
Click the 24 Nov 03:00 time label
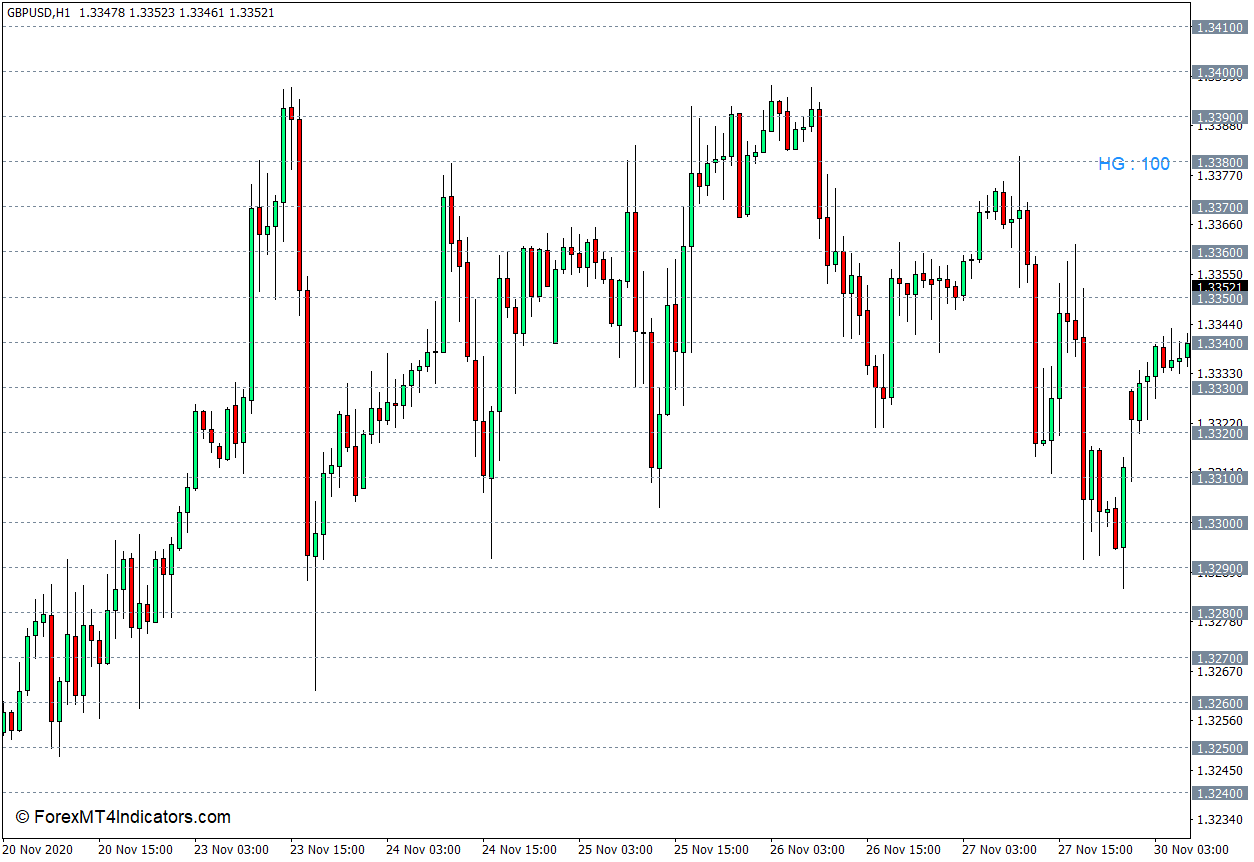point(423,849)
